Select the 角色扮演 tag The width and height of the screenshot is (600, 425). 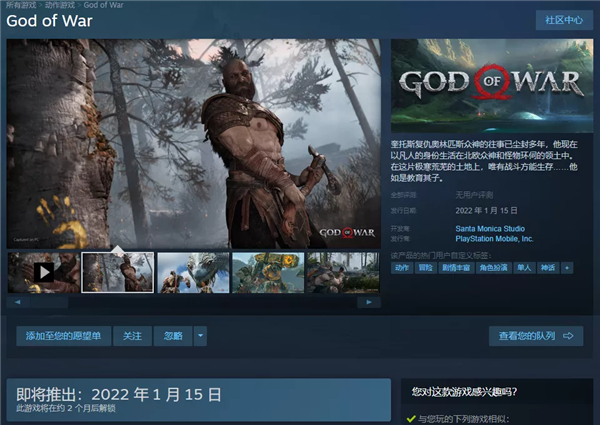(493, 268)
